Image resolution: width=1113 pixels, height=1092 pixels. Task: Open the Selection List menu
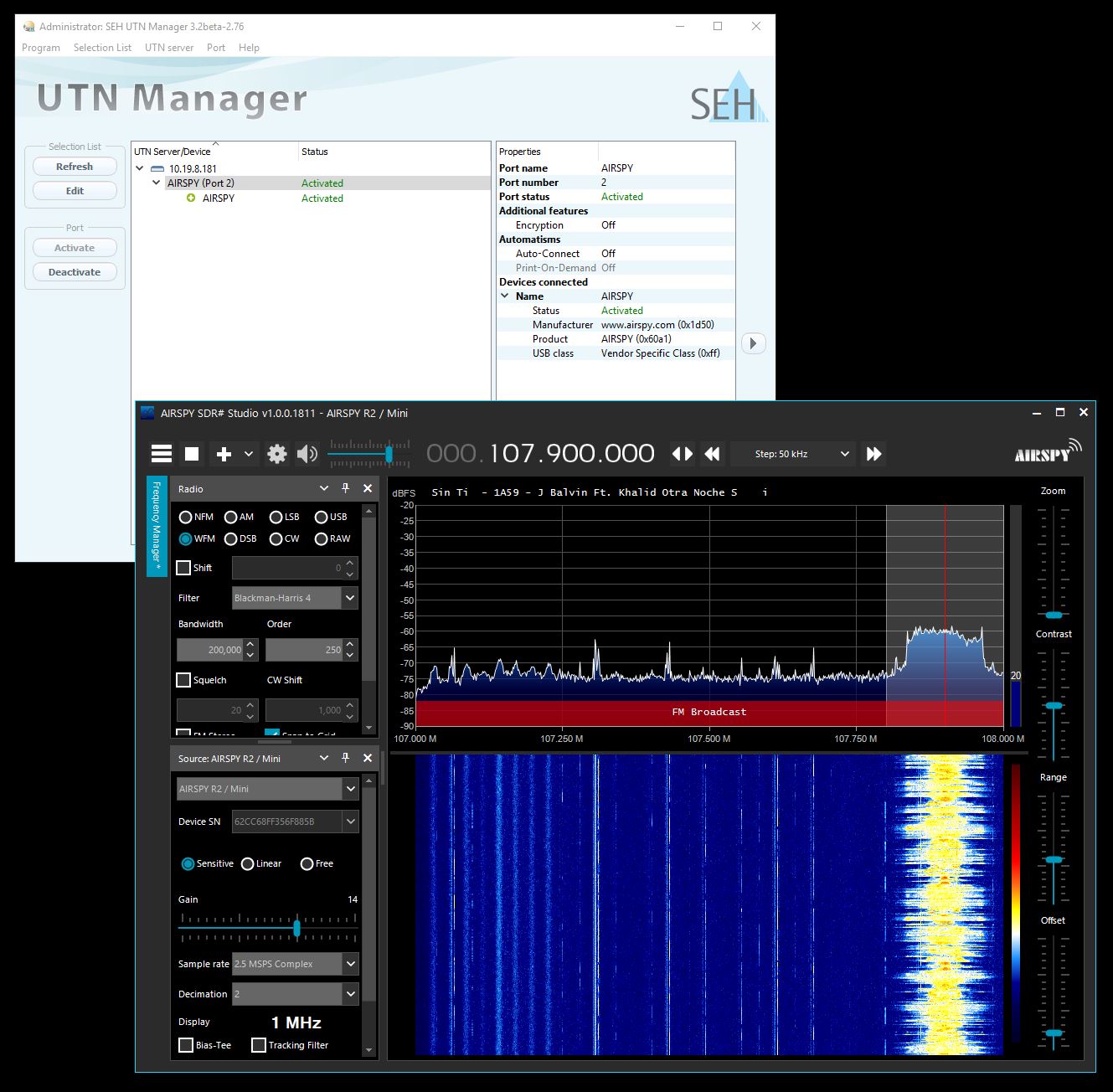click(102, 48)
